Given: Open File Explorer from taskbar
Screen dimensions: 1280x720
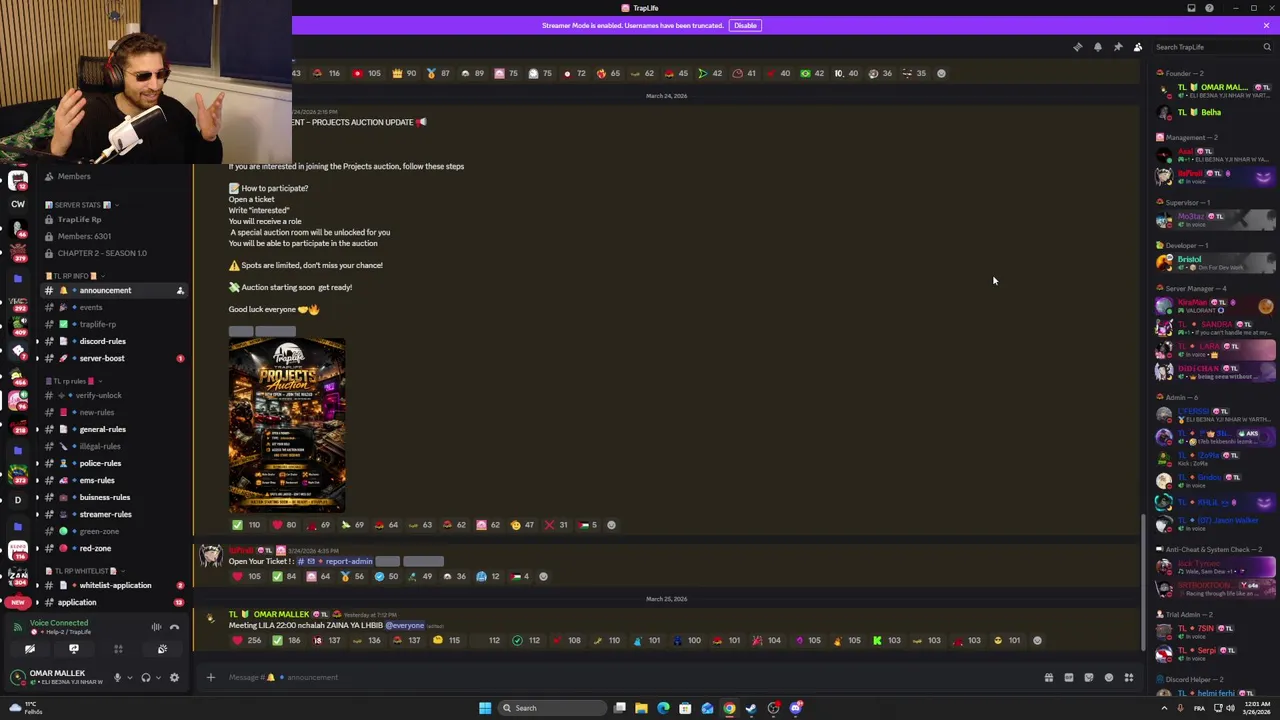Looking at the screenshot, I should click(641, 708).
